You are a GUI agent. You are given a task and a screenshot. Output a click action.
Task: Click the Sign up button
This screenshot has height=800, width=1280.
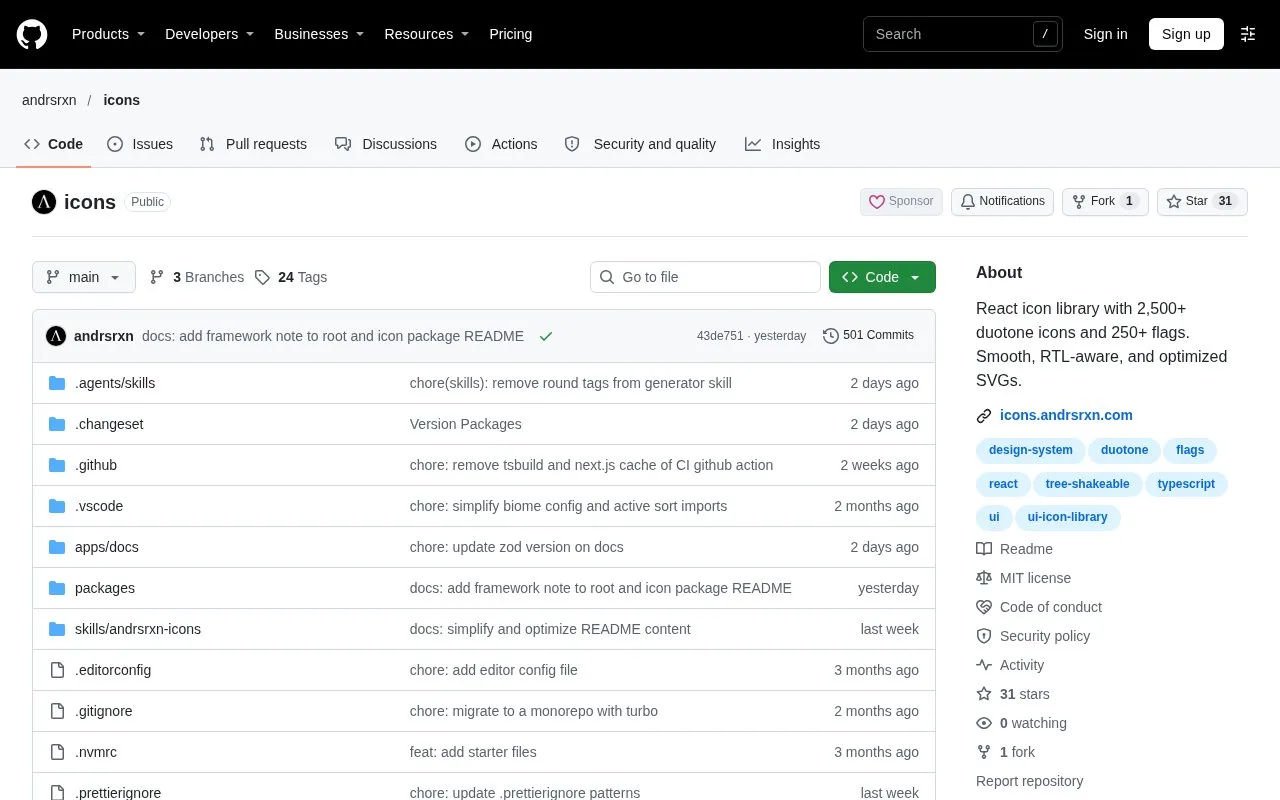(x=1186, y=34)
